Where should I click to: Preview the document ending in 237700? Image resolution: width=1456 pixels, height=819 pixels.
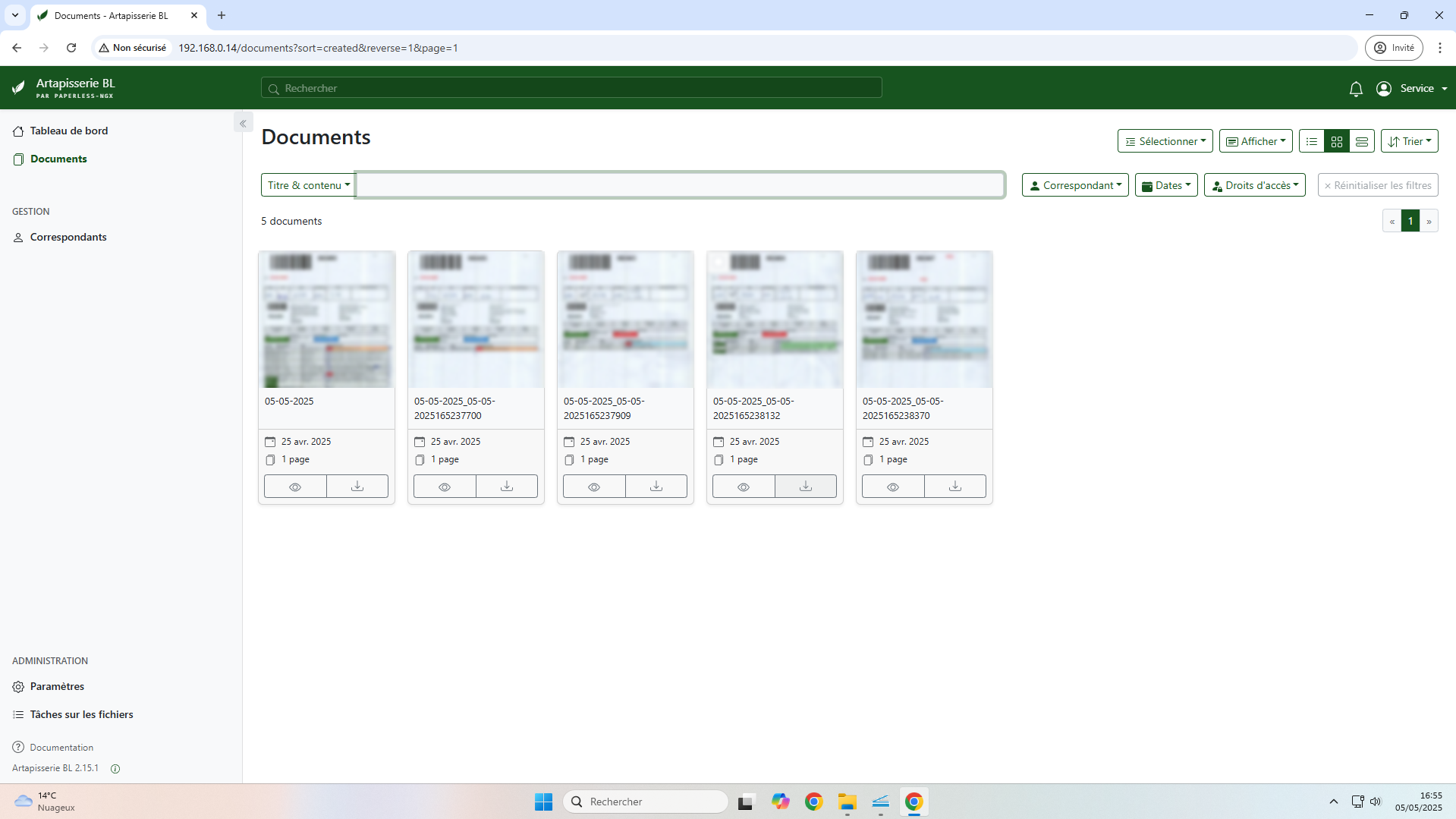(445, 487)
